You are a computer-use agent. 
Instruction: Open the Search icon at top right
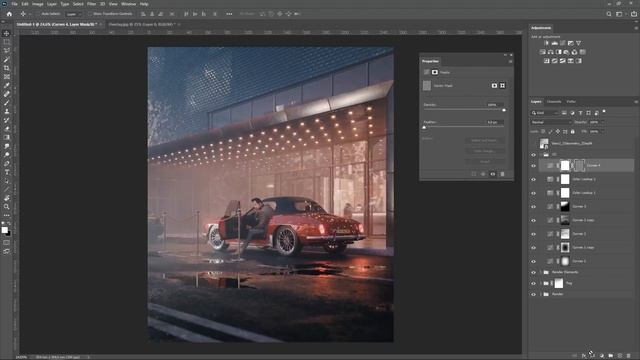tap(609, 14)
